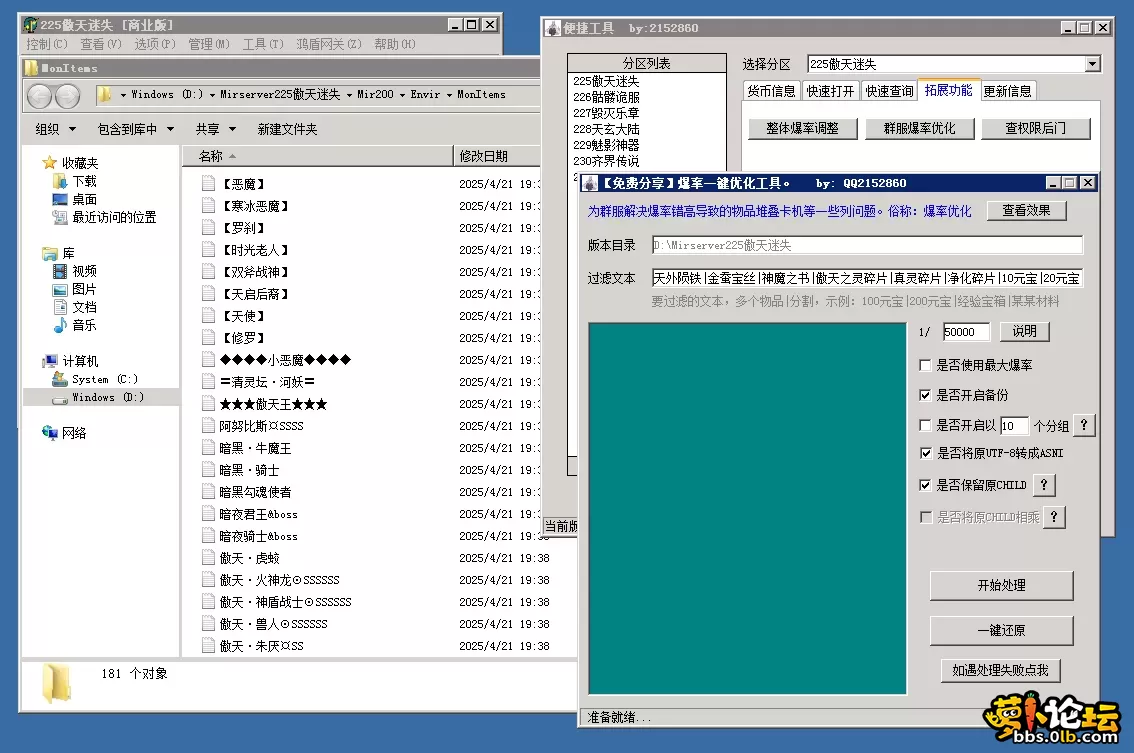Click the explorer Back navigation arrow
Image resolution: width=1134 pixels, height=753 pixels.
click(x=40, y=95)
